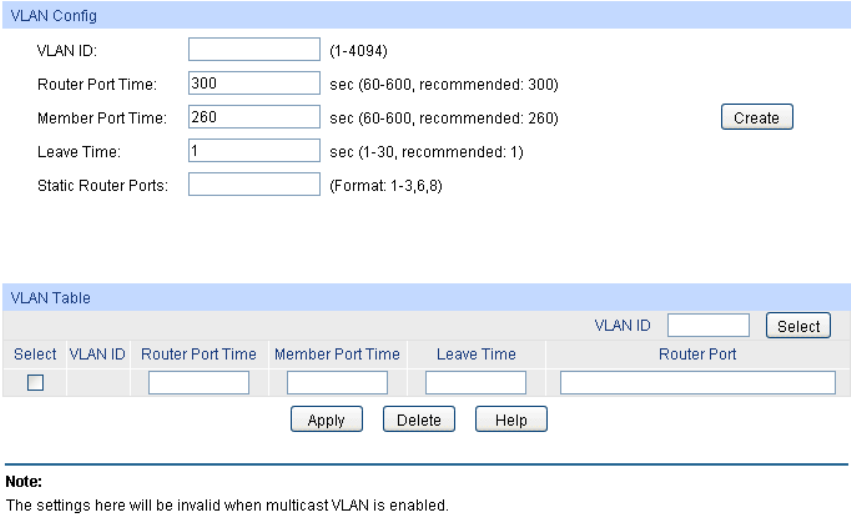Click the VLAN ID: label in VLAN Config
Viewport: 851px width, 517px height.
click(x=67, y=51)
